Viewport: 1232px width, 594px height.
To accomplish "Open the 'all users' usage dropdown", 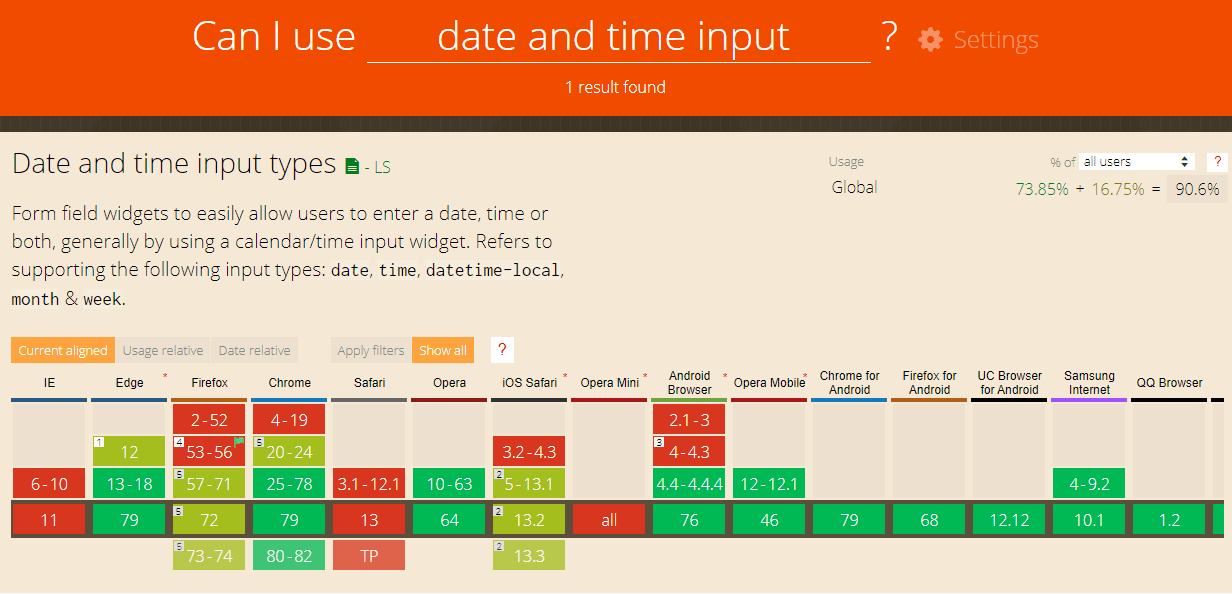I will point(1137,161).
